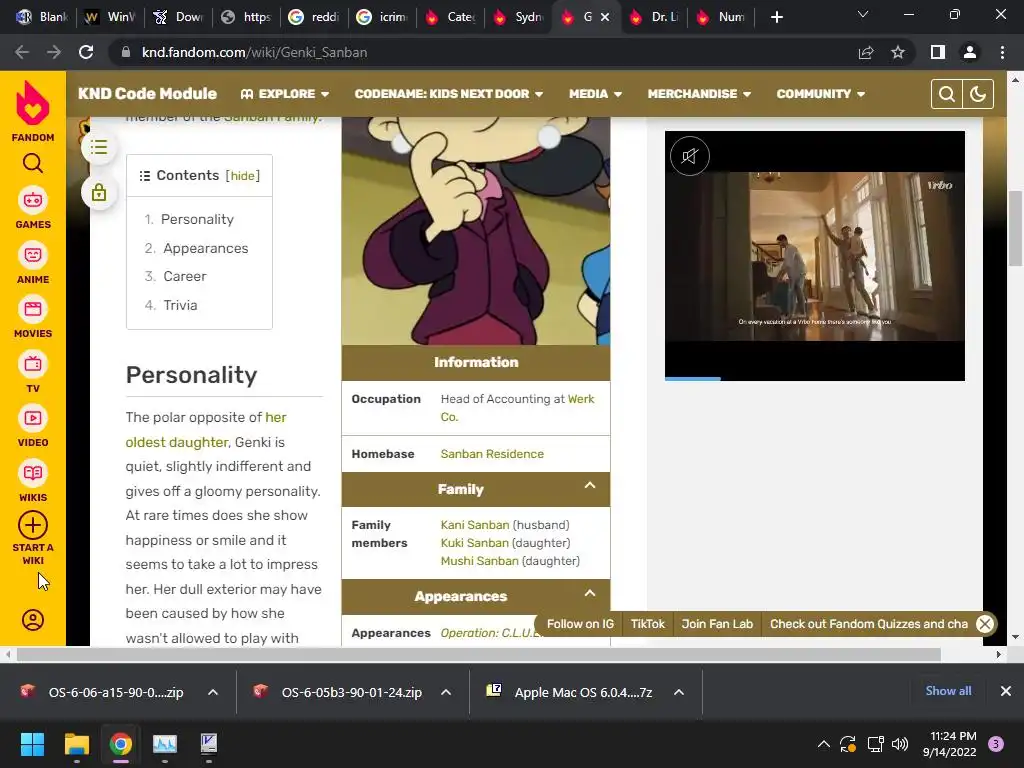Click the vertical page scrollbar thumb
Viewport: 1024px width, 768px height.
[1015, 228]
